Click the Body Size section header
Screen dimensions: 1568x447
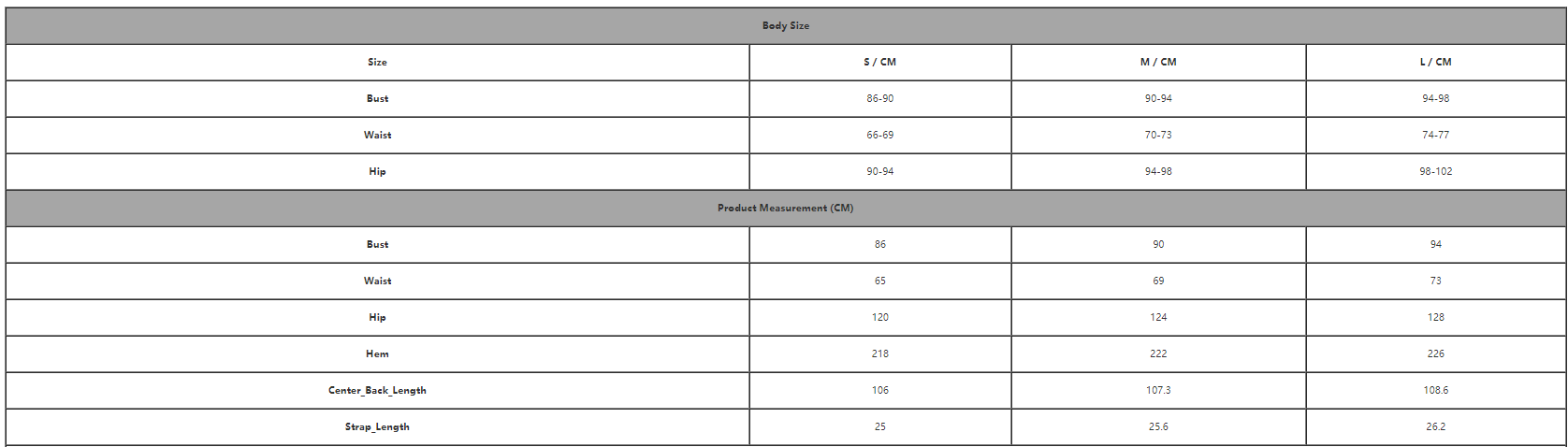[x=786, y=26]
